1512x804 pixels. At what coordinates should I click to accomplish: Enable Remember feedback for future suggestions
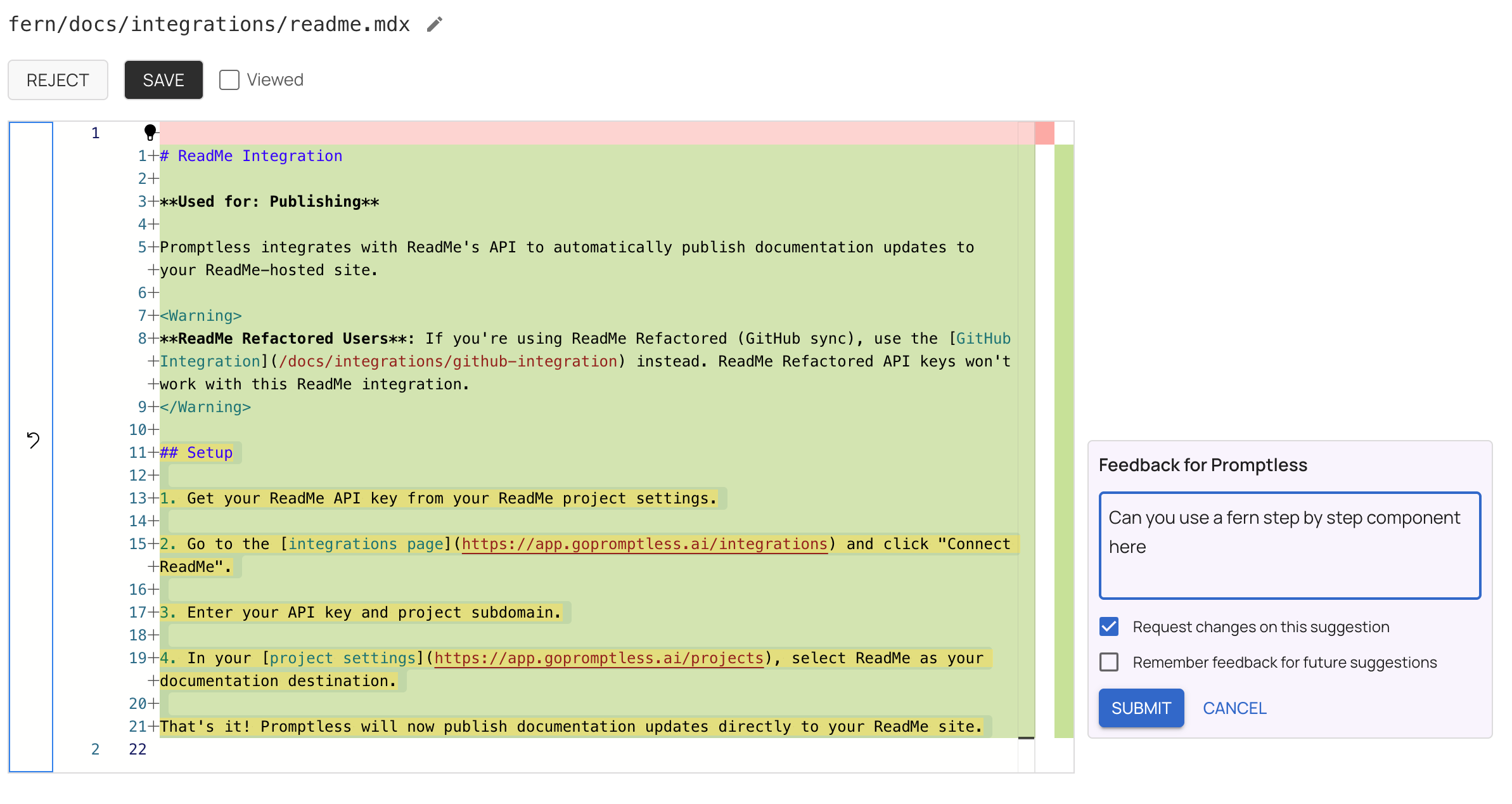click(1109, 662)
